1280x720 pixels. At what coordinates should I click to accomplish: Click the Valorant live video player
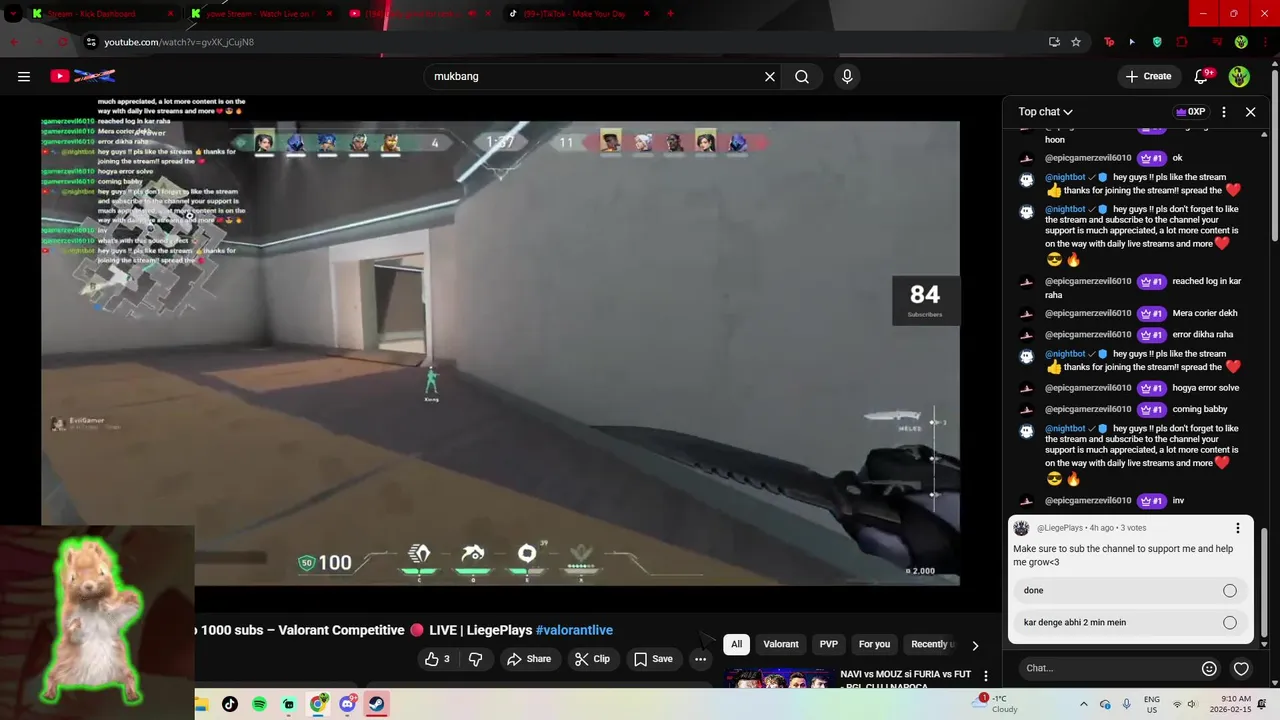pos(500,353)
